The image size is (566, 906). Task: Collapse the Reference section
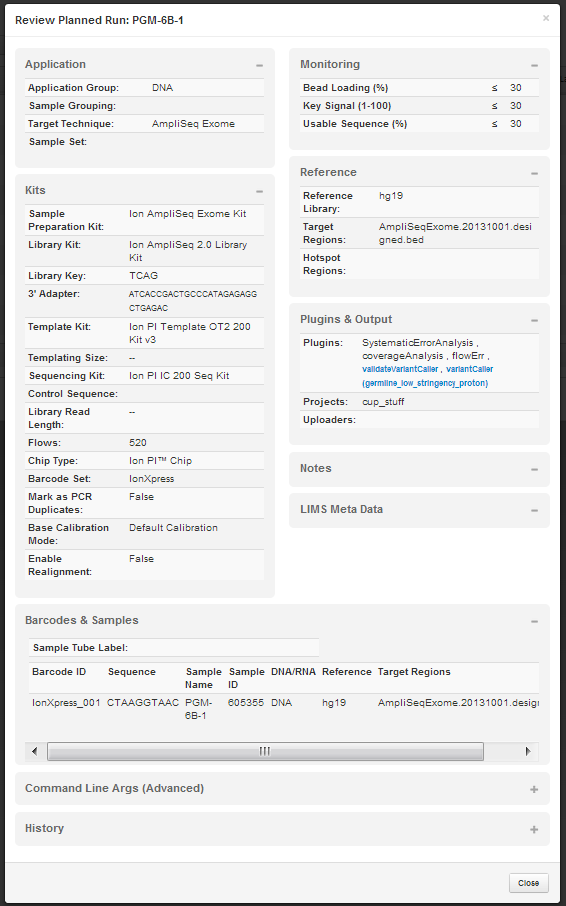point(534,173)
